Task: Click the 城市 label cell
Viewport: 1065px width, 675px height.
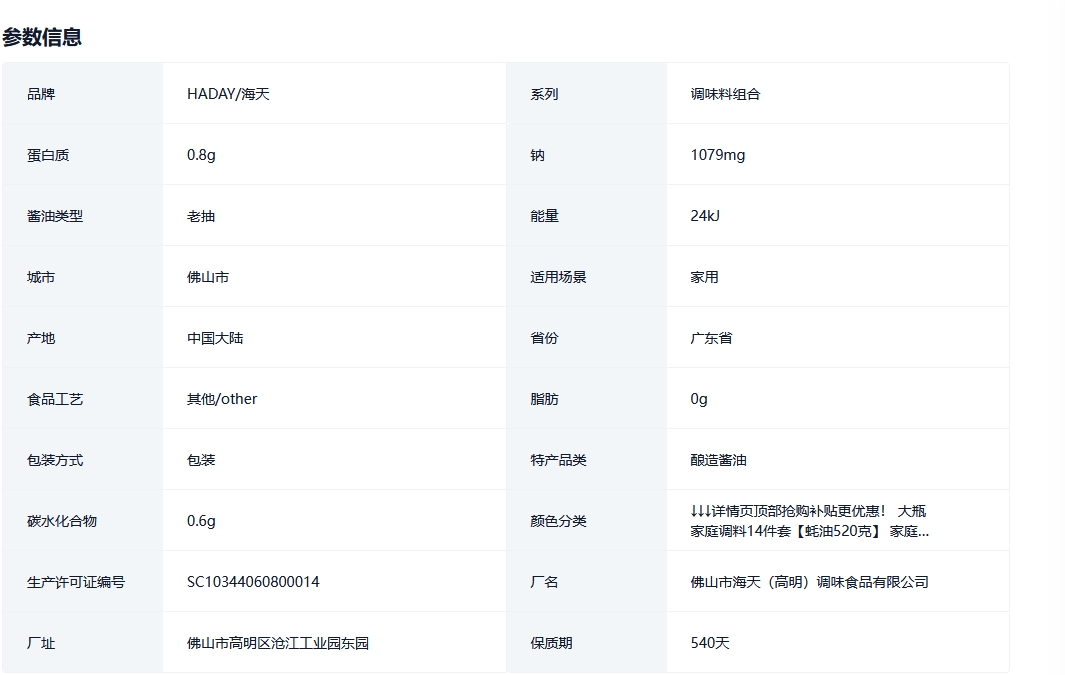Action: 82,277
